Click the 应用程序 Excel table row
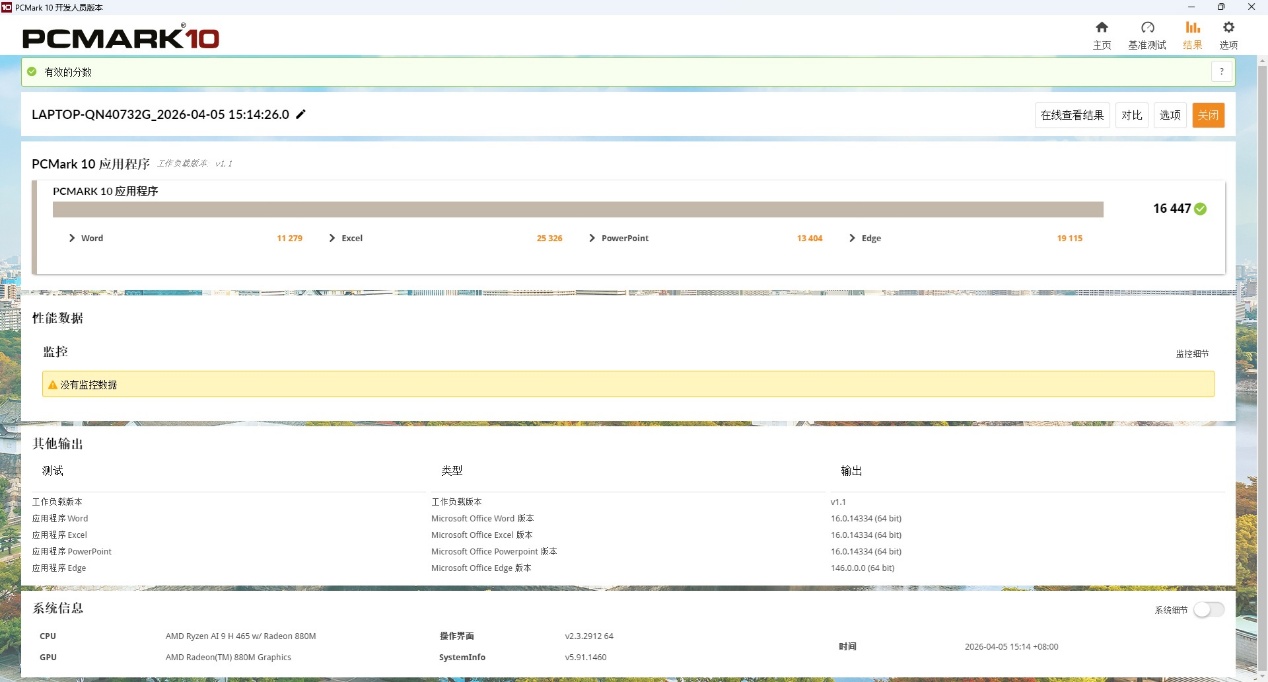1268x682 pixels. tap(628, 535)
